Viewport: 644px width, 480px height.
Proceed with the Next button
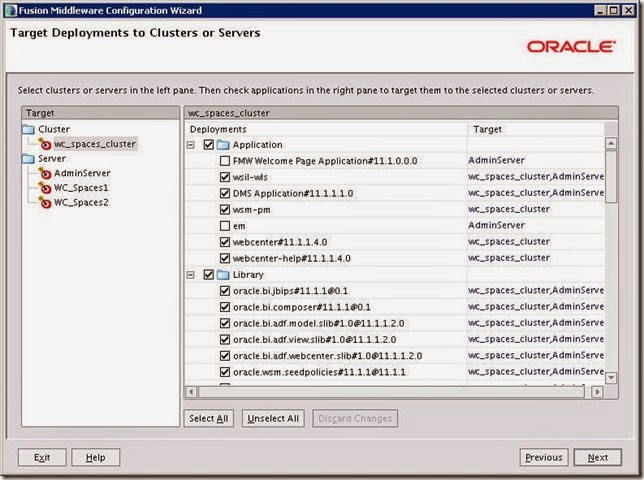point(598,457)
